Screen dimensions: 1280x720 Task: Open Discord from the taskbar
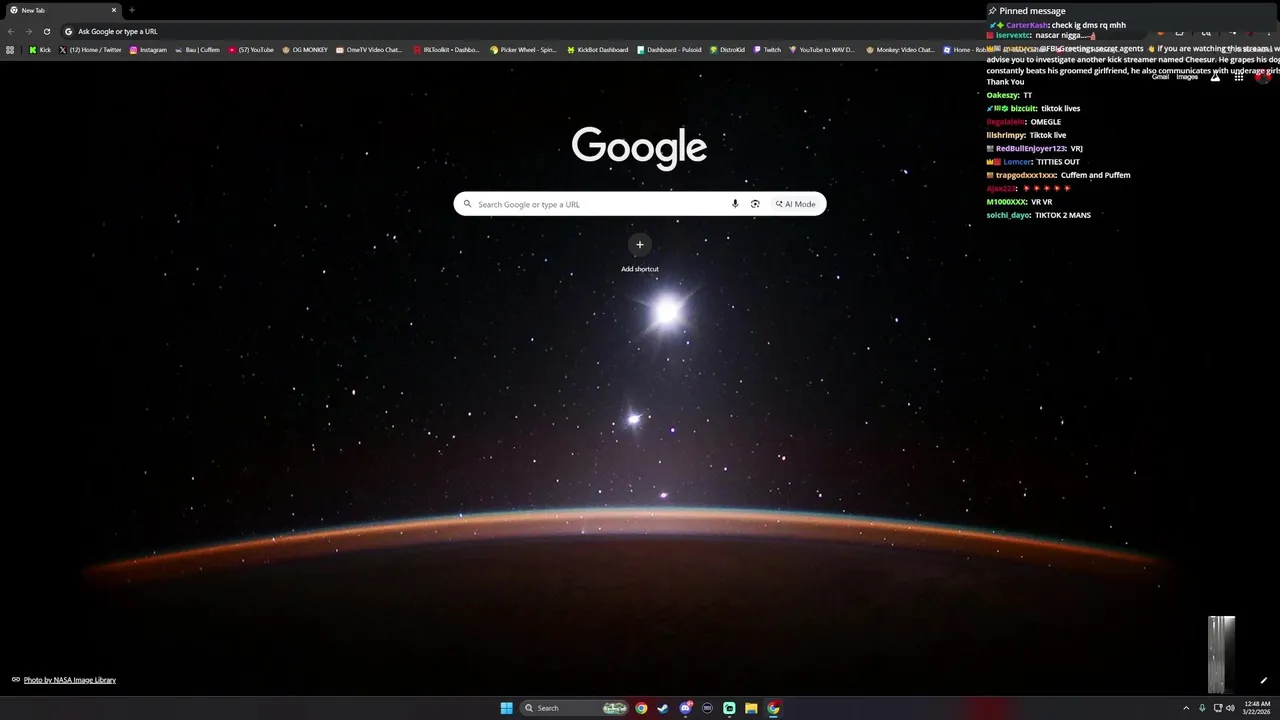click(x=685, y=708)
